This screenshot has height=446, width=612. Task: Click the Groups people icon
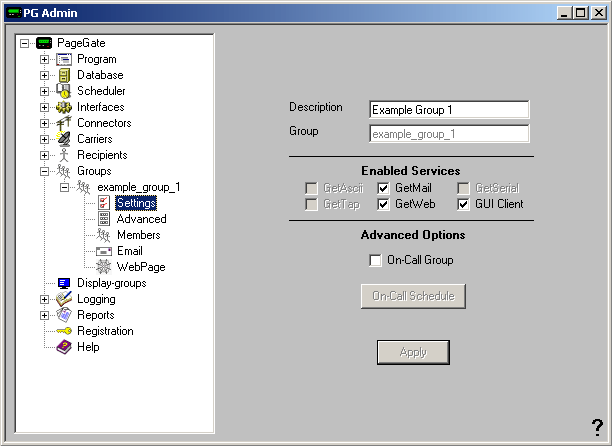pyautogui.click(x=63, y=171)
